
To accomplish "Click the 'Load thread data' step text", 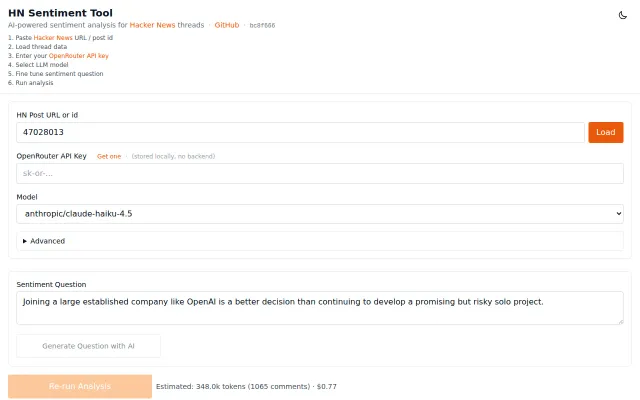I will (x=41, y=47).
